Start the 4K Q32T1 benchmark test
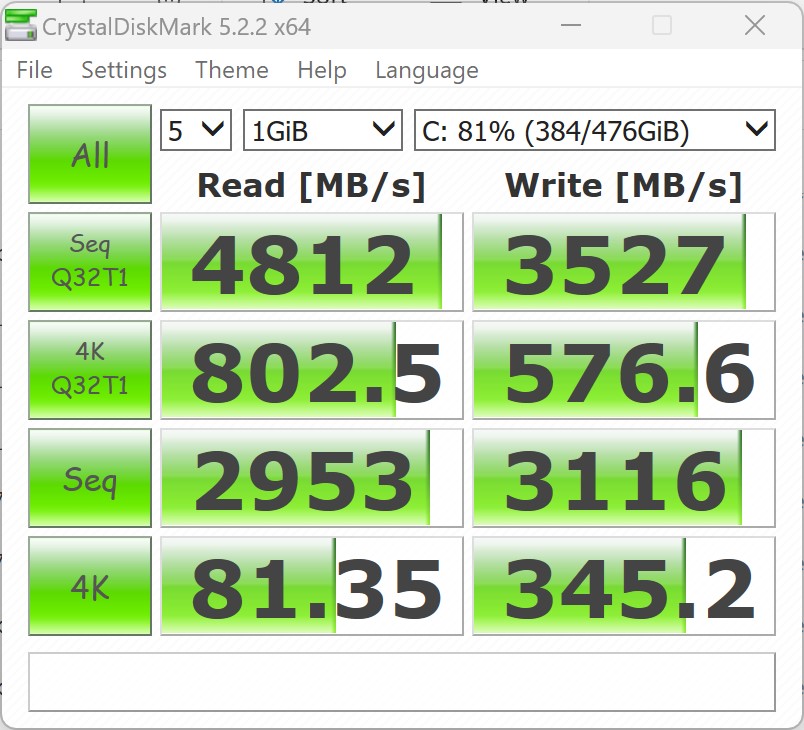This screenshot has height=730, width=804. coord(90,370)
